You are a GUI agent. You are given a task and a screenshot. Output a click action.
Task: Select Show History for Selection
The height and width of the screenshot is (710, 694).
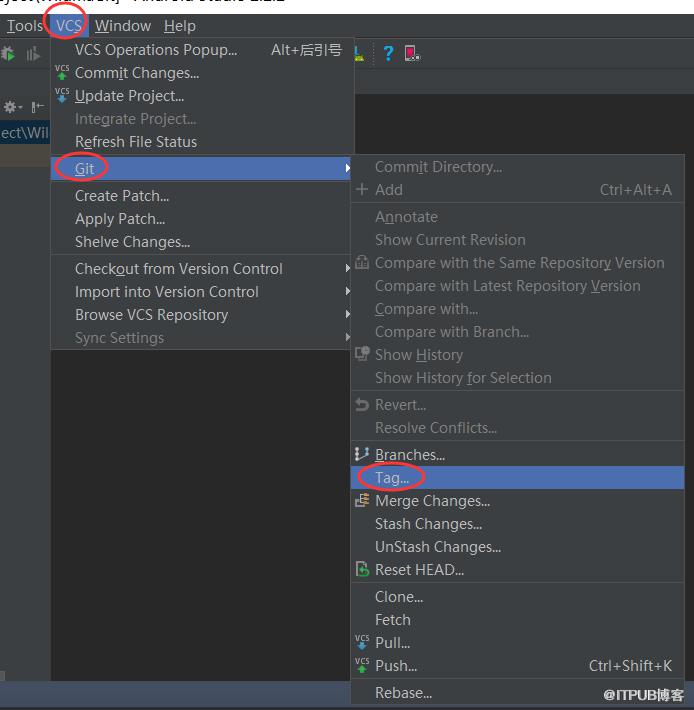(x=517, y=378)
